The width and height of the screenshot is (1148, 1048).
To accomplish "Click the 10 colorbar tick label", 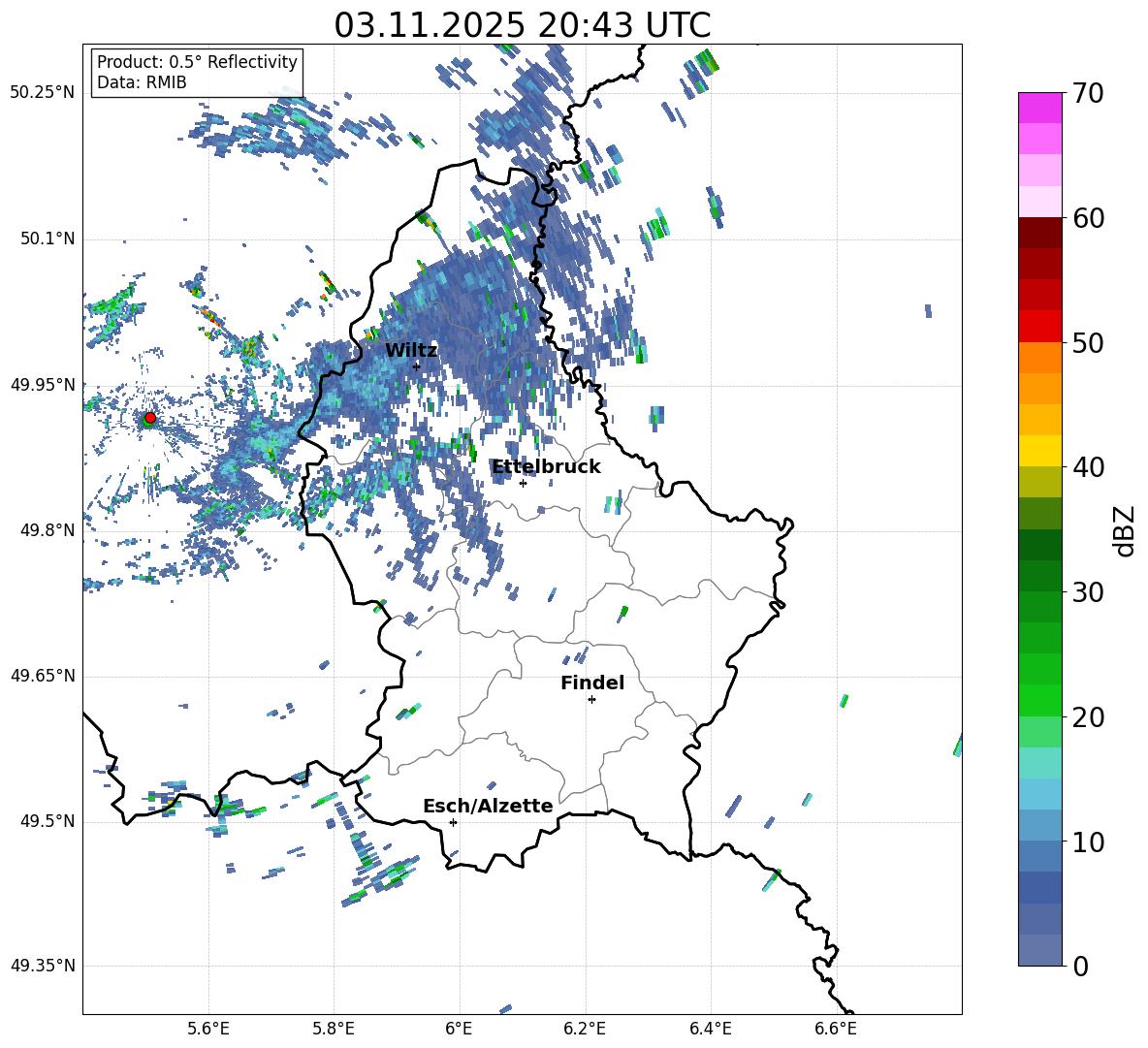I will tap(1088, 842).
